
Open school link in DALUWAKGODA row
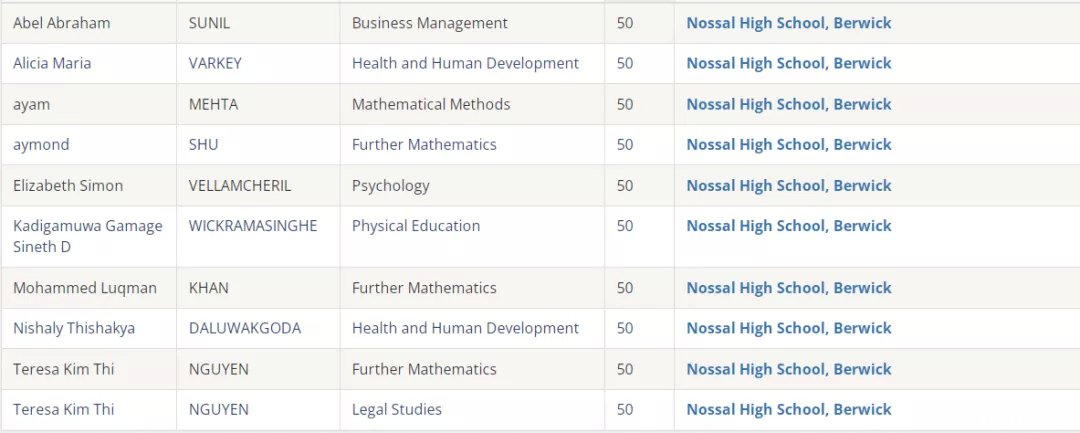point(789,328)
